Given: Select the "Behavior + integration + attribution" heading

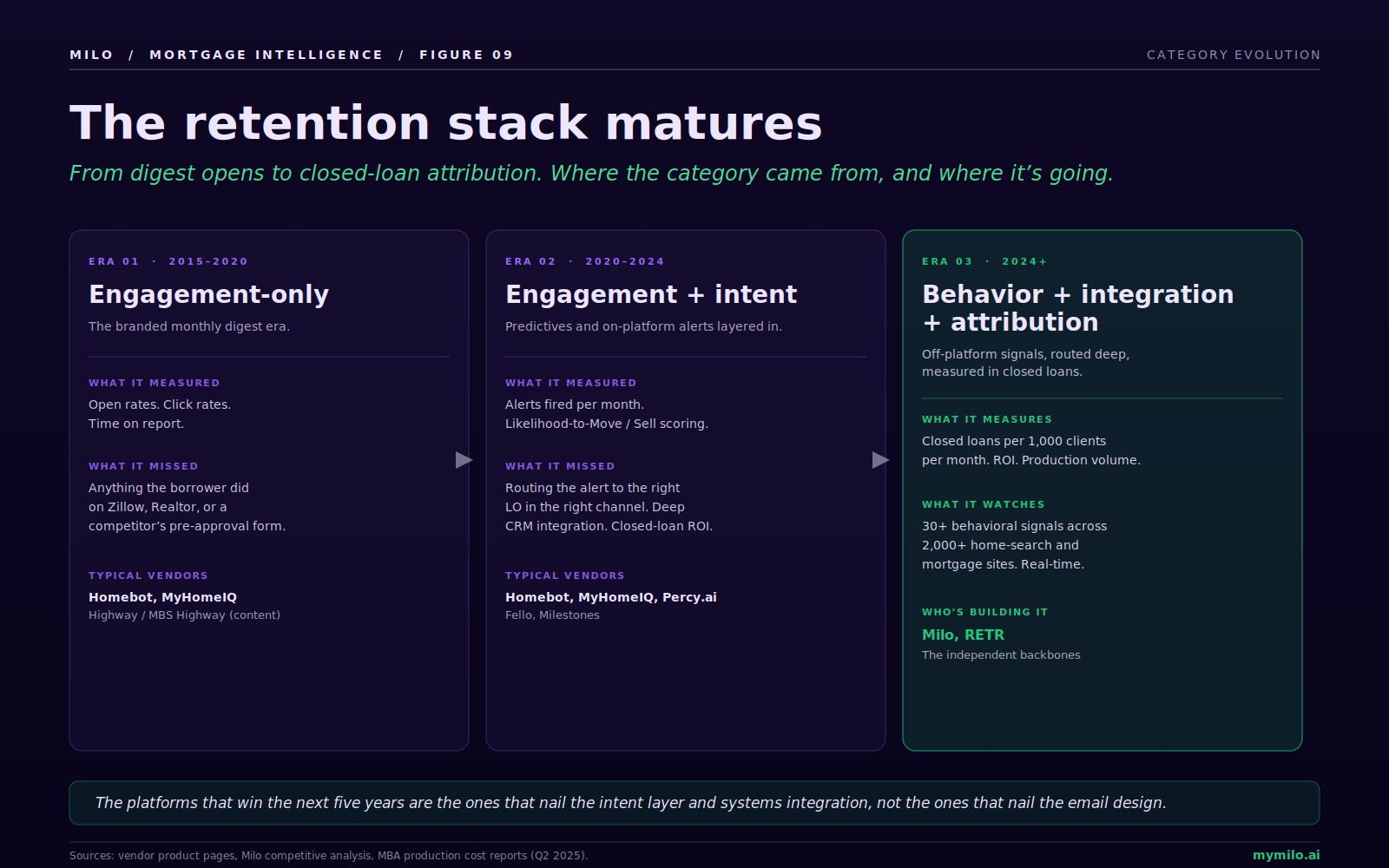Looking at the screenshot, I should pyautogui.click(x=1077, y=308).
